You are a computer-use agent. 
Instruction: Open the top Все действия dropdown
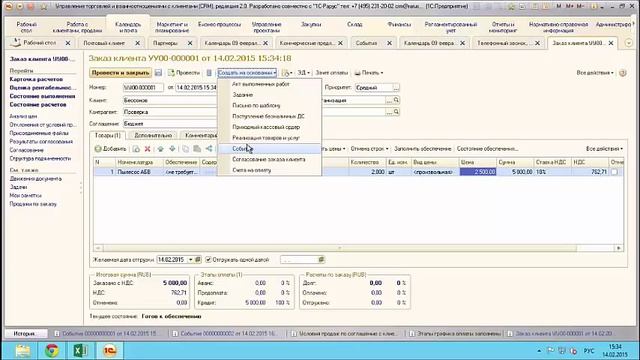(595, 73)
